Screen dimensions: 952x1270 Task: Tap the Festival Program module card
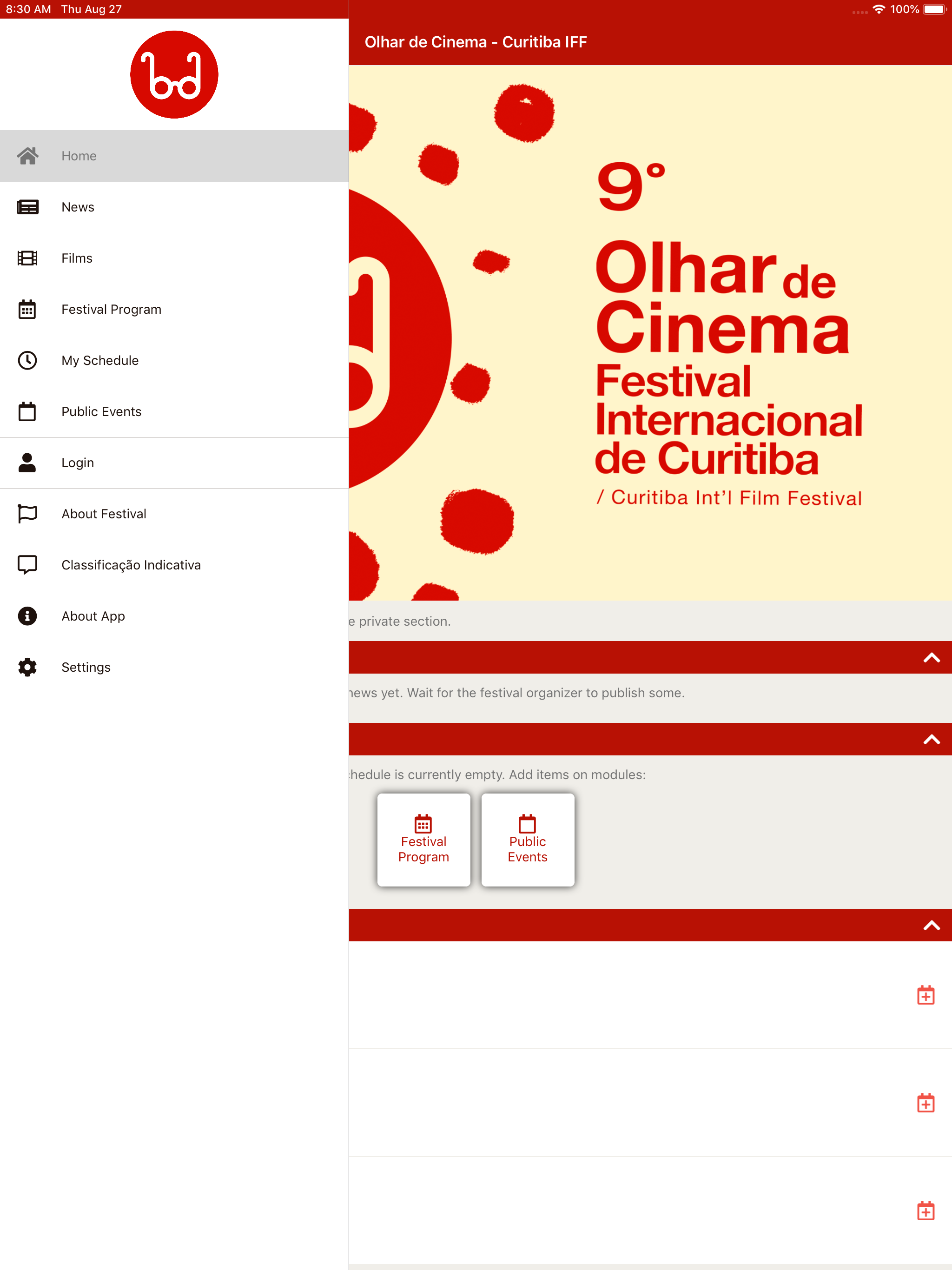point(423,840)
